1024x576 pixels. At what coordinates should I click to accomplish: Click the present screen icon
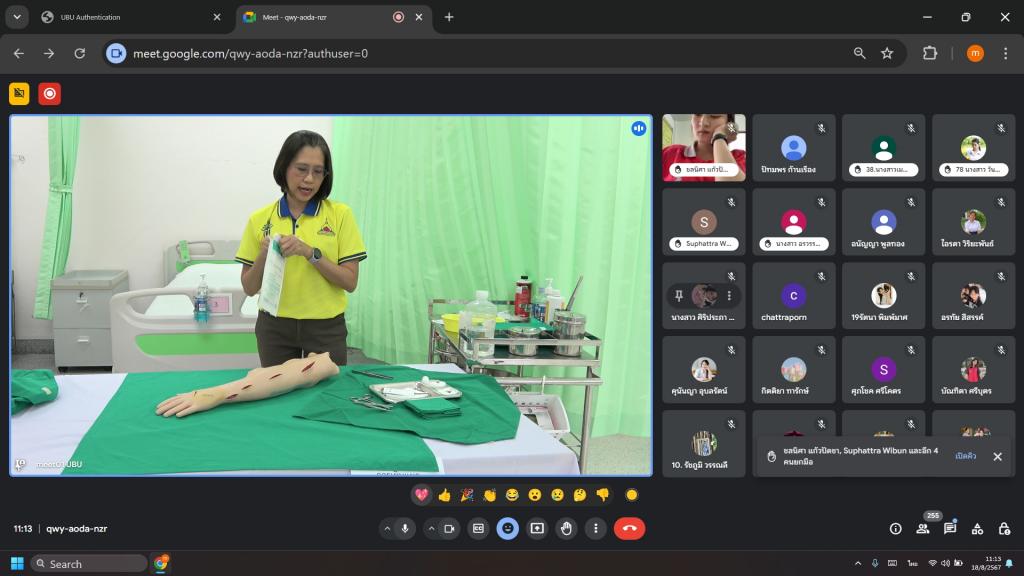(x=537, y=528)
